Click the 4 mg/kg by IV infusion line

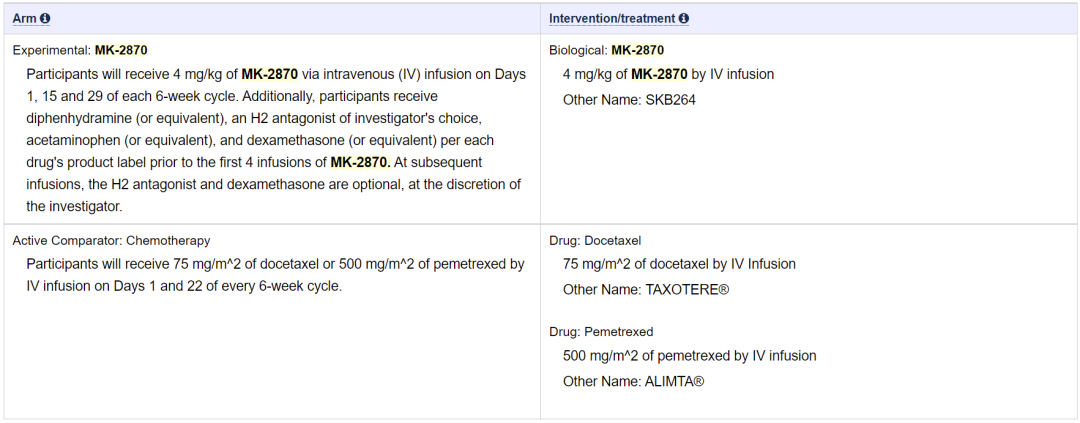tap(668, 75)
